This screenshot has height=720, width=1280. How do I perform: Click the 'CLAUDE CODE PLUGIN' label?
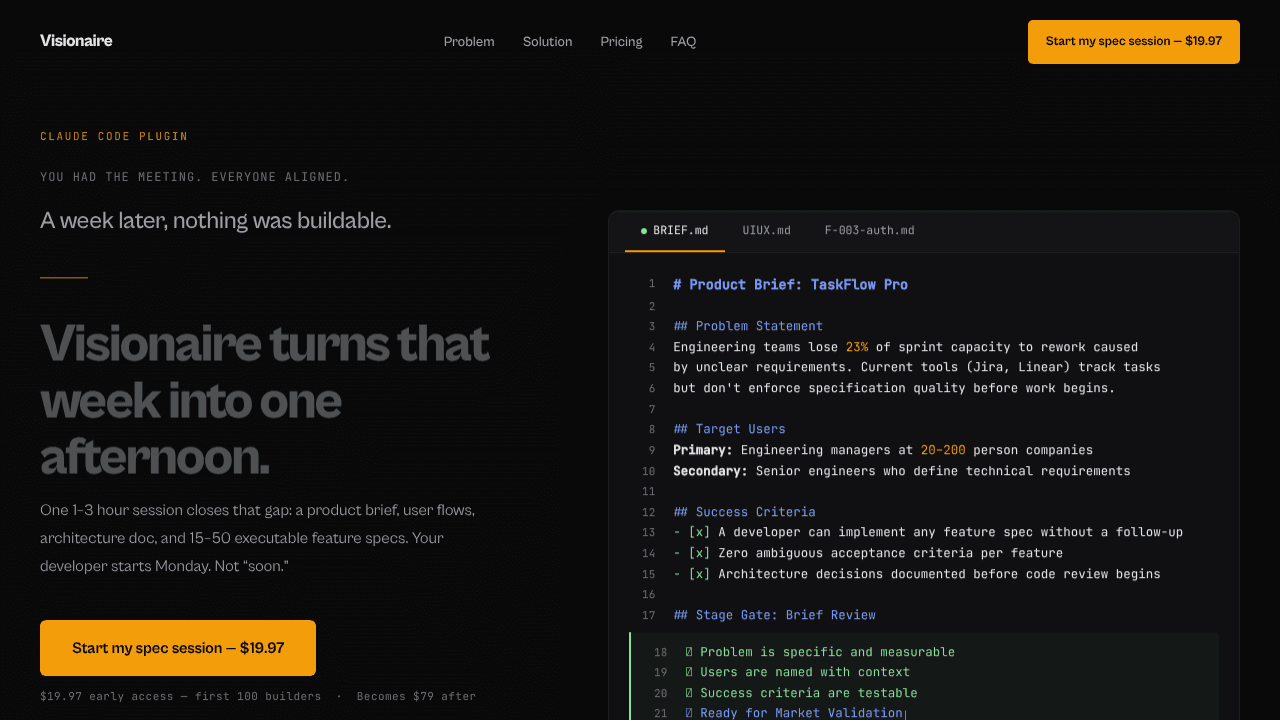pos(114,136)
